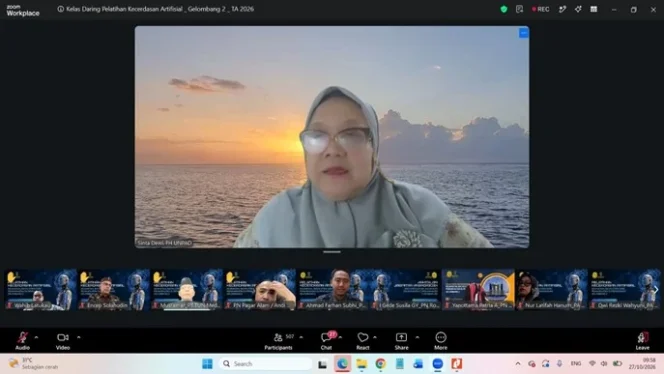Open the Windows Start menu
664x374 pixels.
click(x=207, y=363)
